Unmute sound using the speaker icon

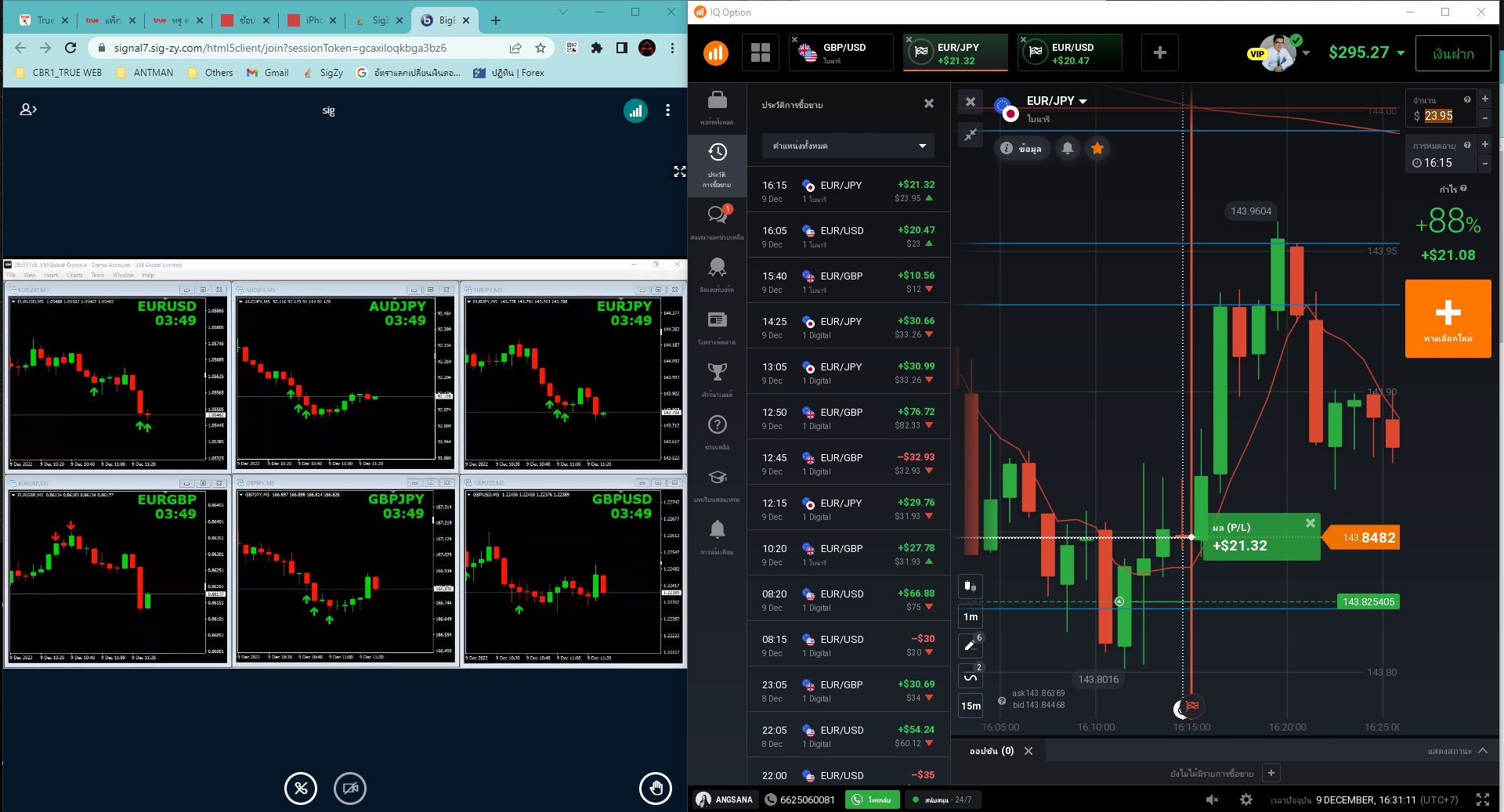[x=1213, y=799]
